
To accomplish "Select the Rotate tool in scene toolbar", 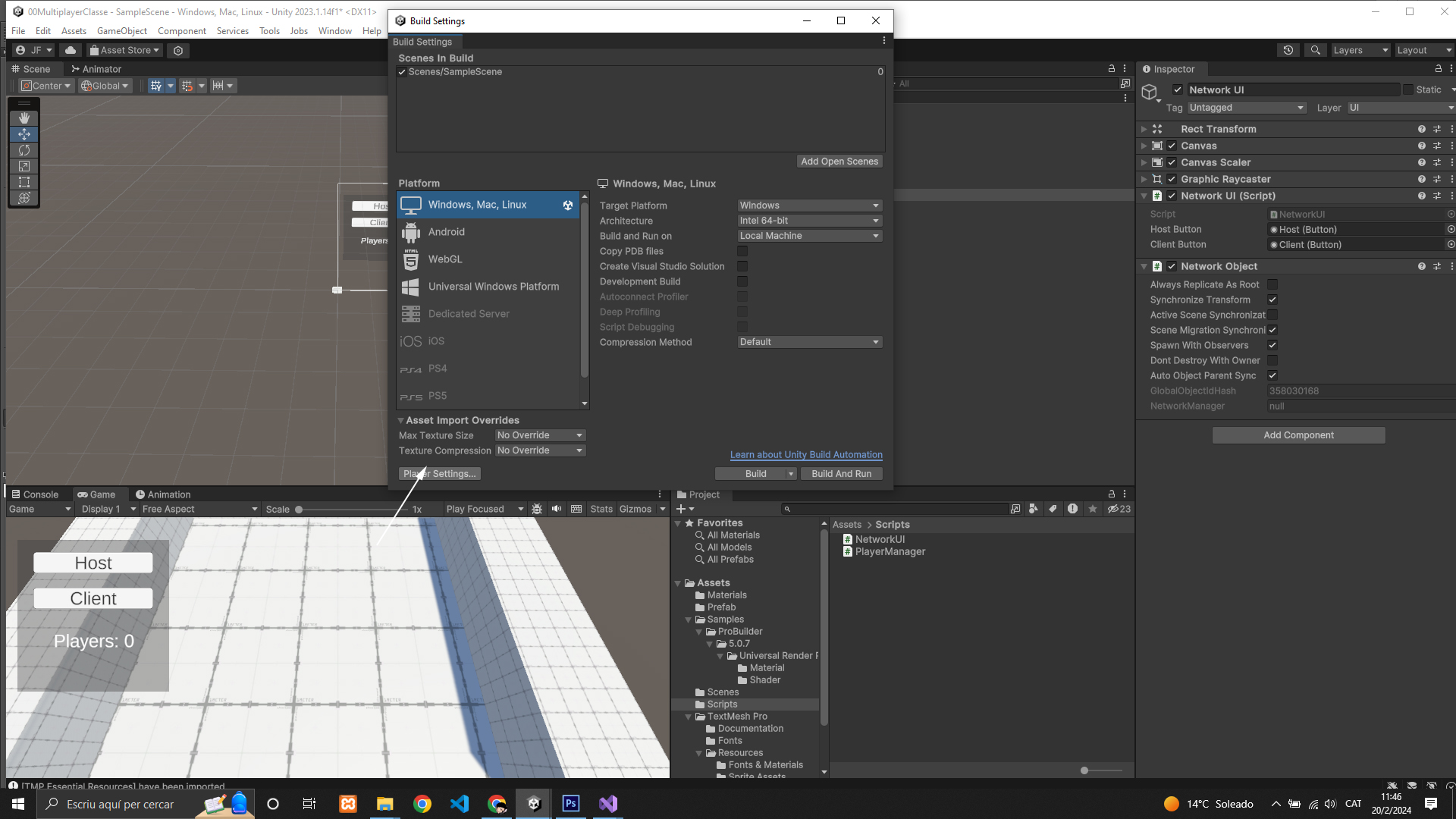I will point(24,150).
